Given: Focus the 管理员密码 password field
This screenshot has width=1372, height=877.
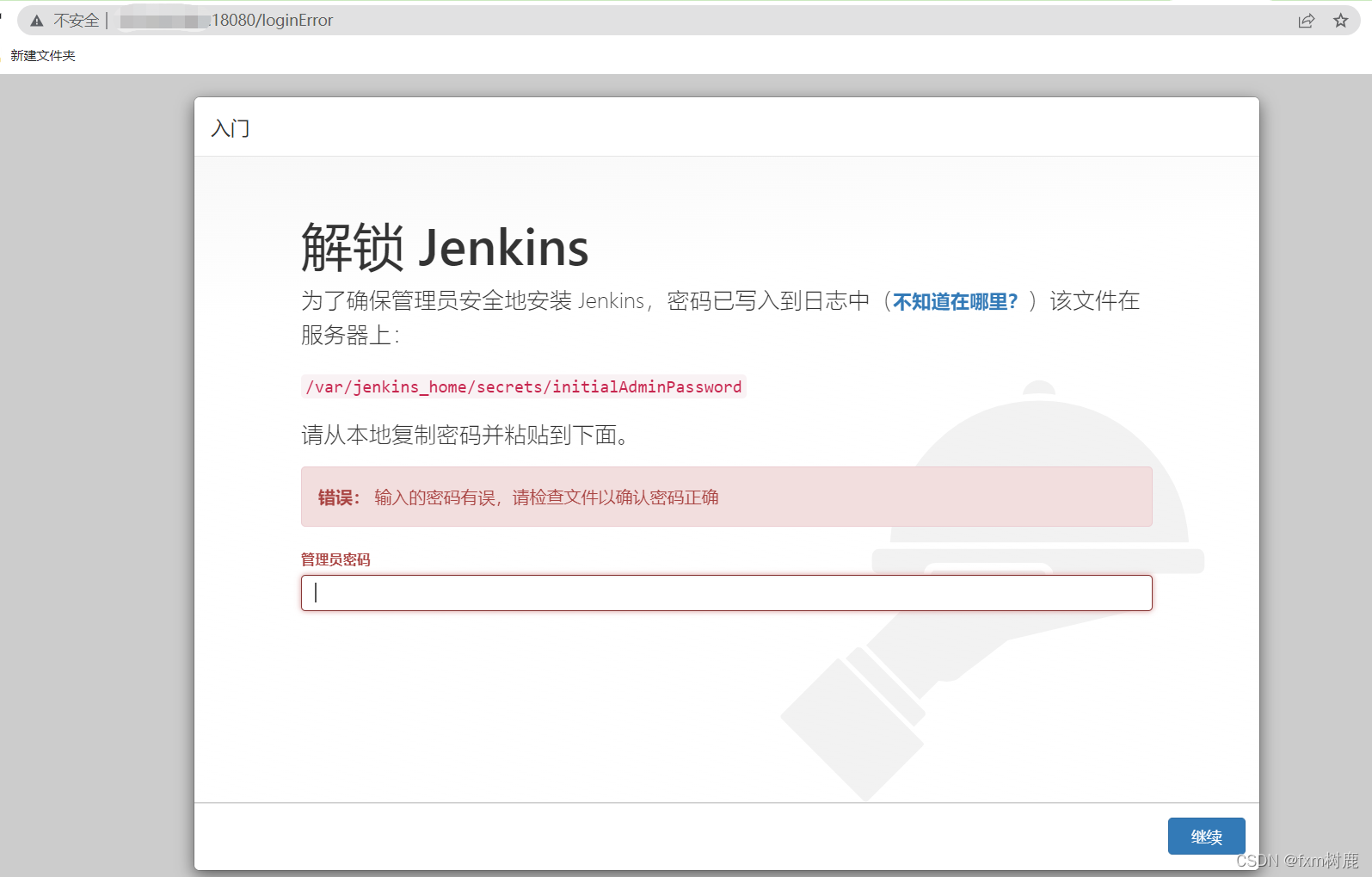Looking at the screenshot, I should (726, 593).
